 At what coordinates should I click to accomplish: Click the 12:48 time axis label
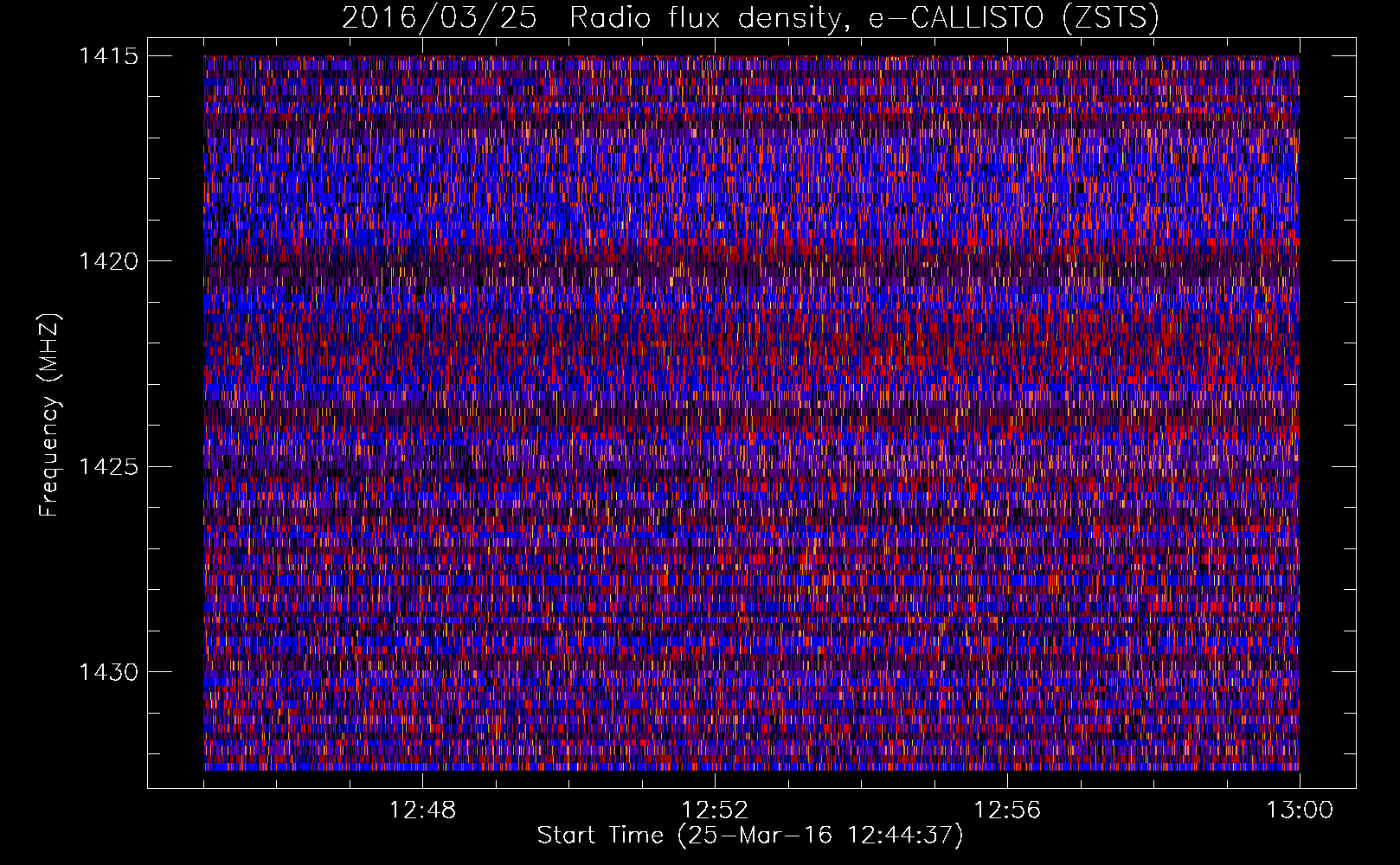[422, 811]
